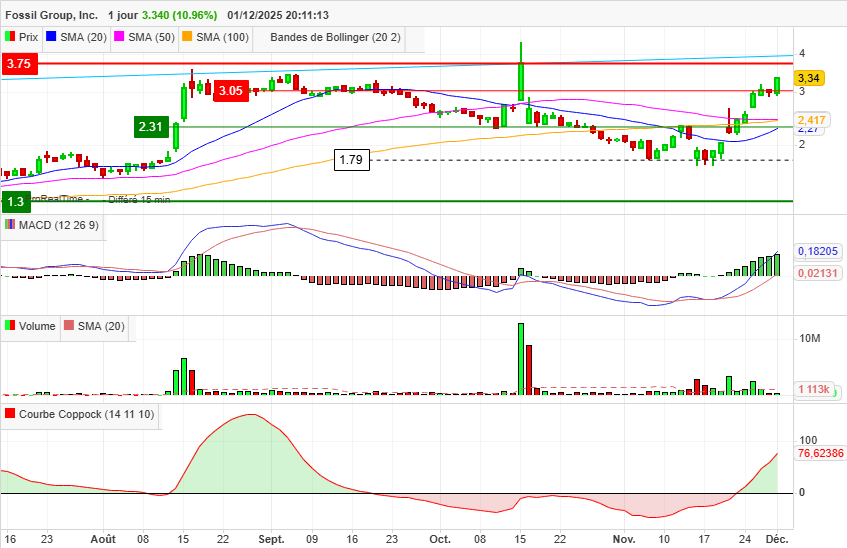Viewport: 847px width, 548px height.
Task: Click the 01/12/2025 20:11:13 timestamp
Action: click(x=278, y=15)
